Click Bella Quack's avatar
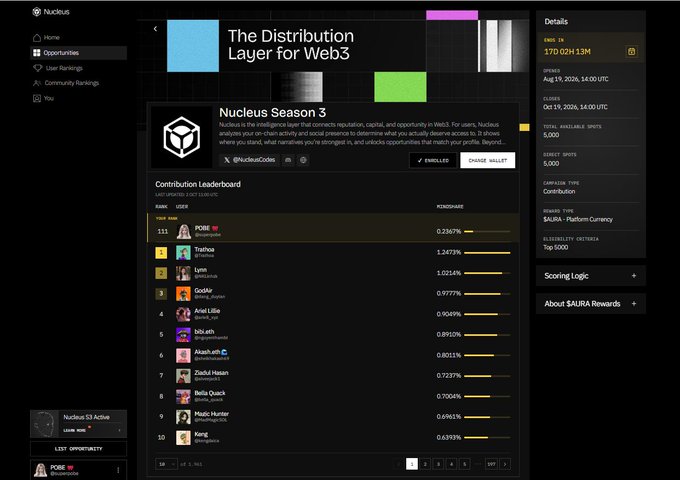 click(183, 396)
